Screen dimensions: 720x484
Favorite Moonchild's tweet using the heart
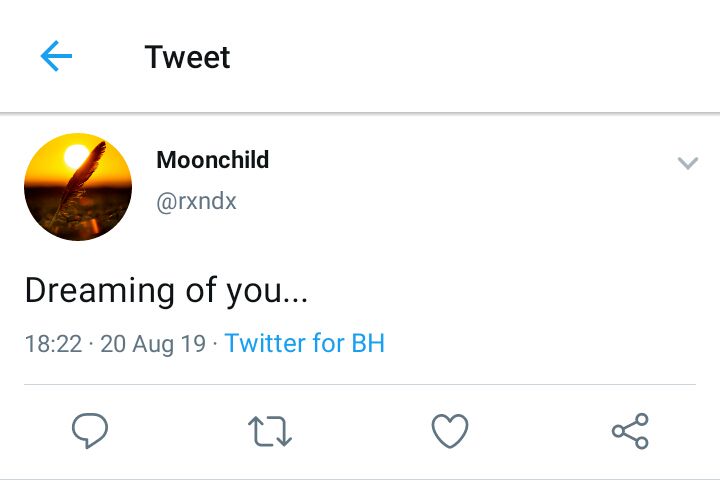pyautogui.click(x=450, y=430)
